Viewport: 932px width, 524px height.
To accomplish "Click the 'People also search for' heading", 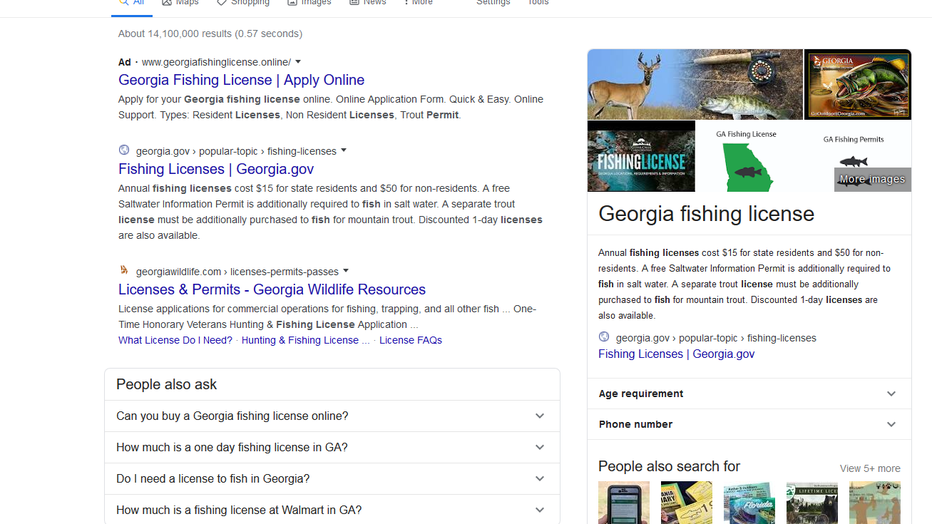I will [669, 466].
